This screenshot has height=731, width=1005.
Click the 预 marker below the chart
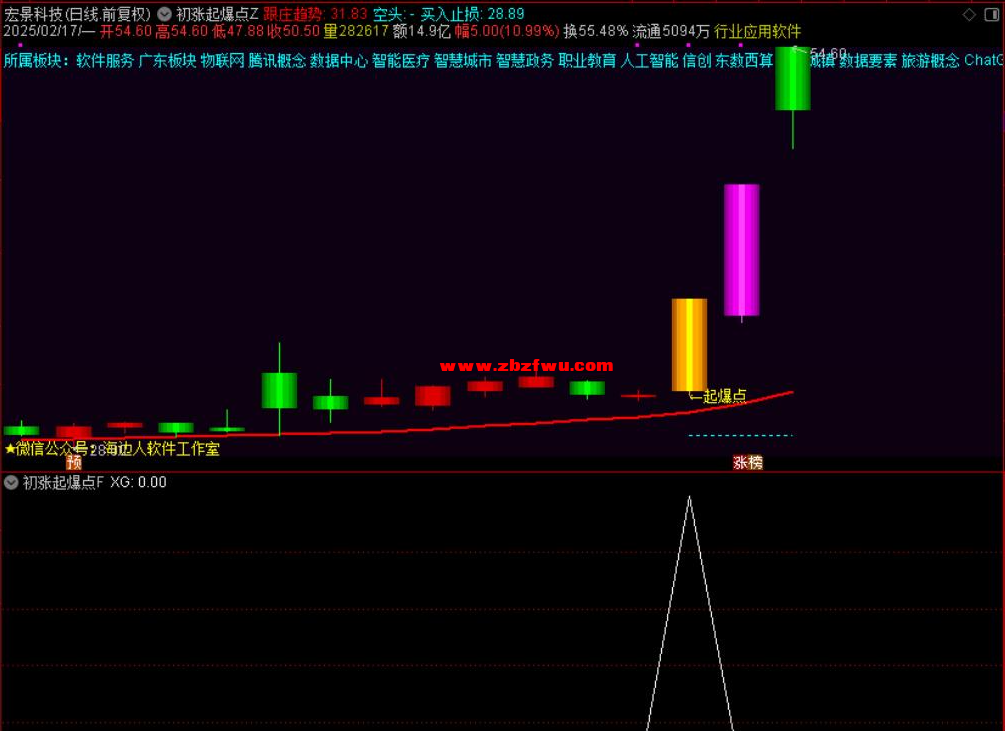pos(74,462)
